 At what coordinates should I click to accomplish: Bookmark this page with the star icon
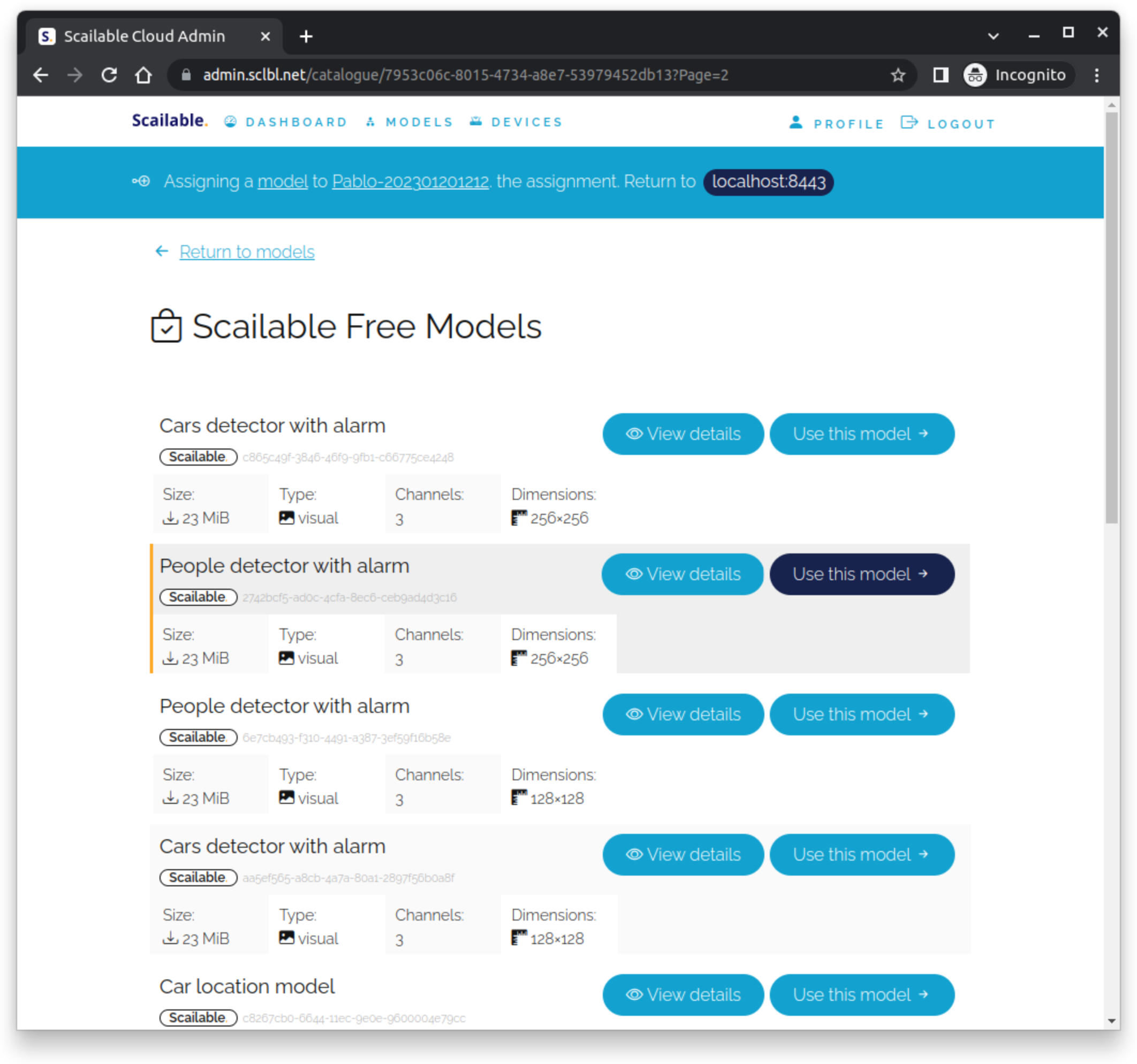click(897, 75)
